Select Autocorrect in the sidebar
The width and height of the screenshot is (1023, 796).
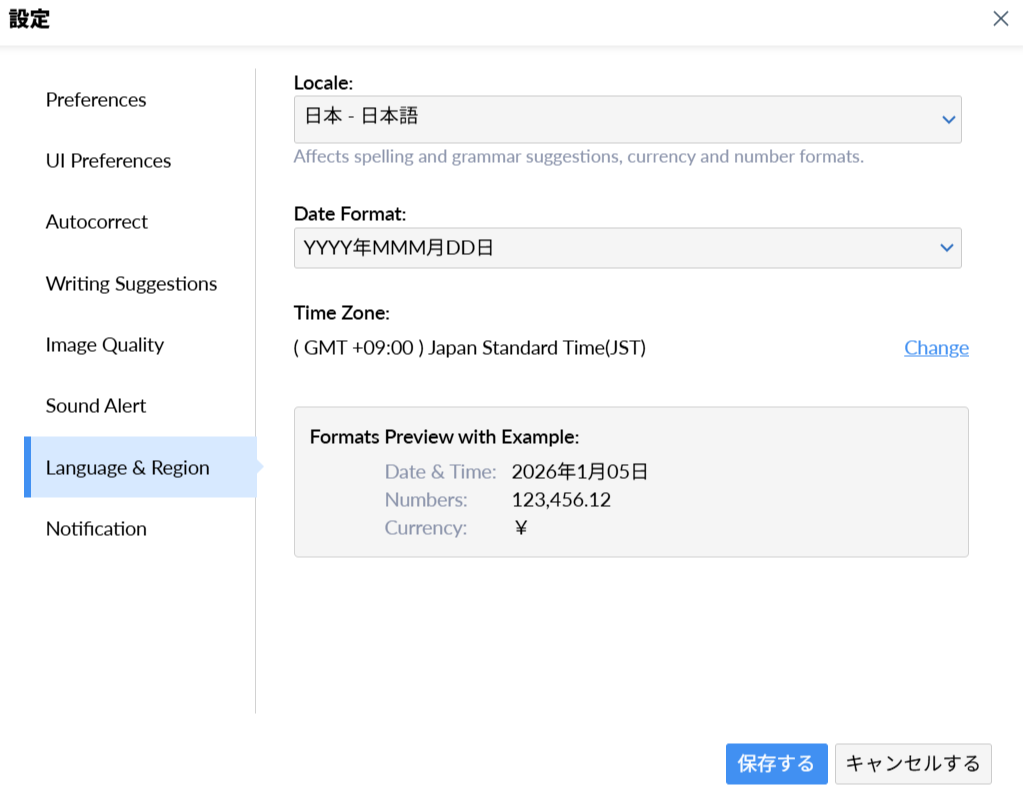[97, 222]
